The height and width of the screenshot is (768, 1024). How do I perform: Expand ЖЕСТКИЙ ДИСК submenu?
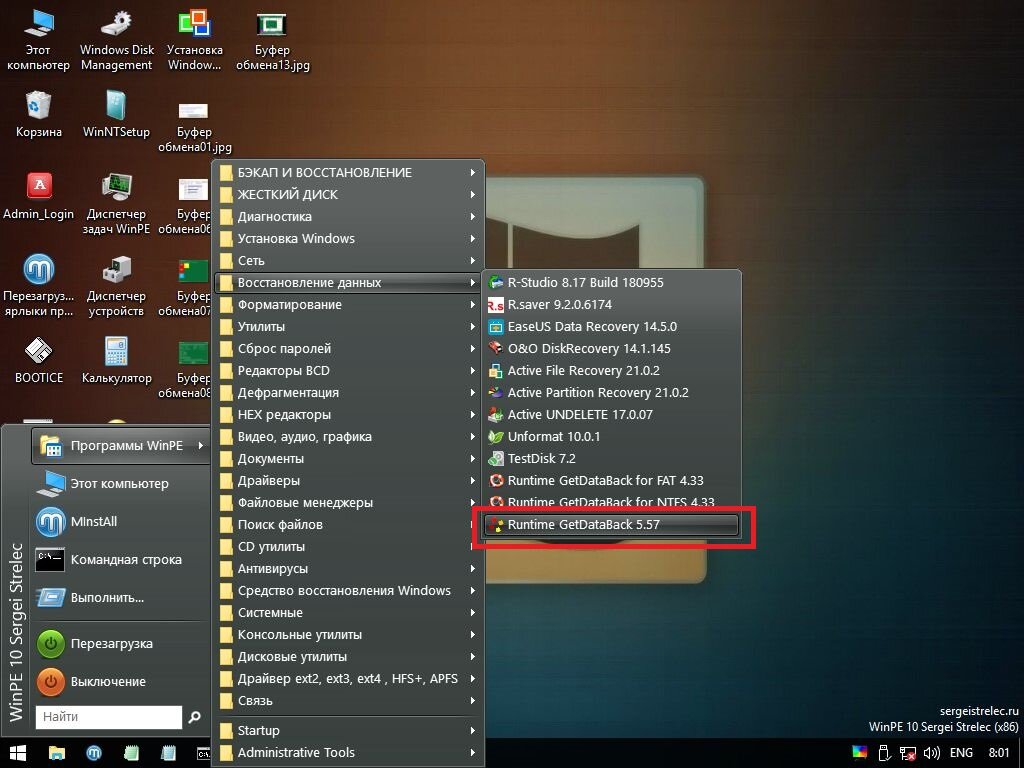[x=349, y=195]
